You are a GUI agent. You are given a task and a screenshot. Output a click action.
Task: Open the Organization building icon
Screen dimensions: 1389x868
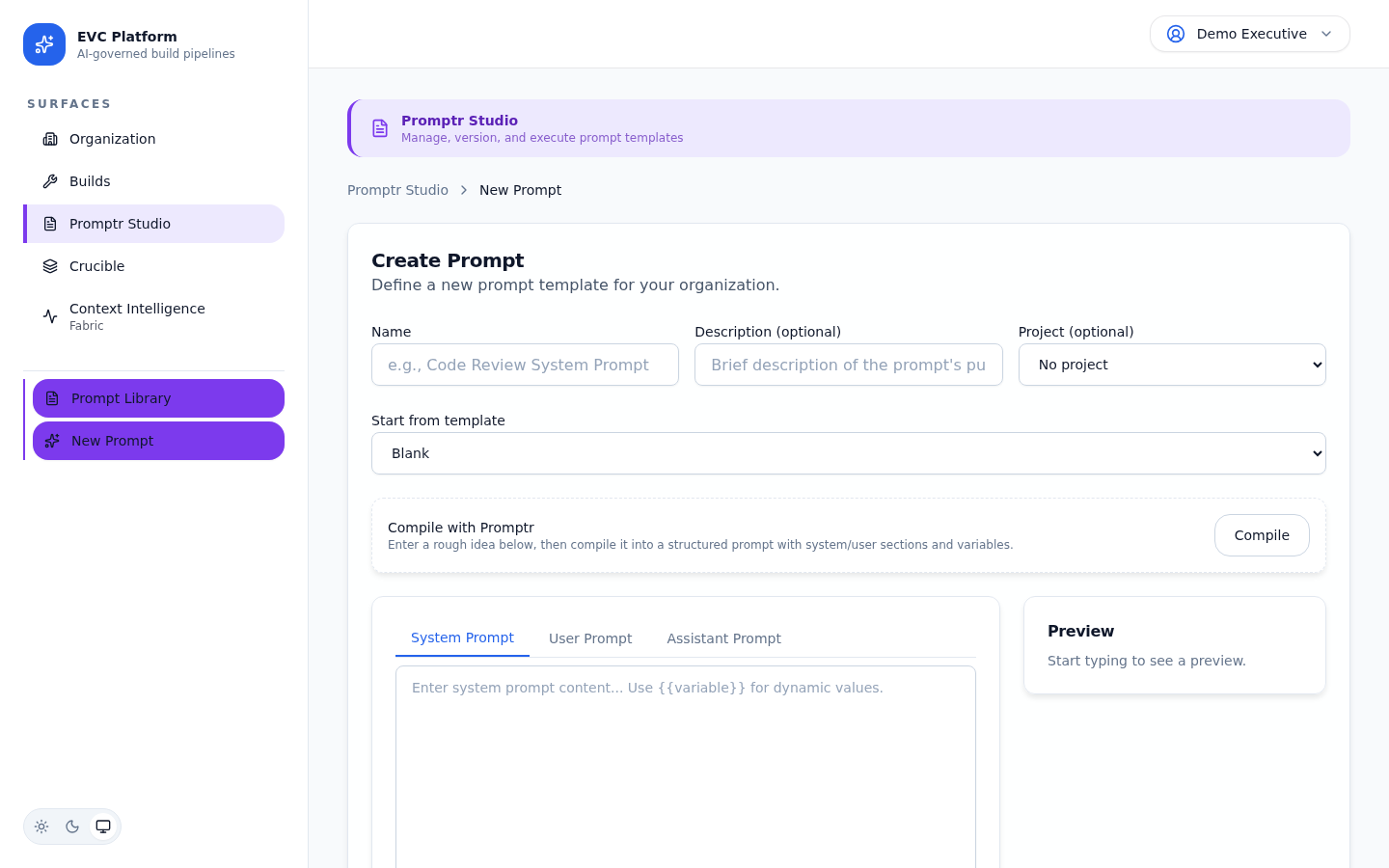click(x=50, y=139)
